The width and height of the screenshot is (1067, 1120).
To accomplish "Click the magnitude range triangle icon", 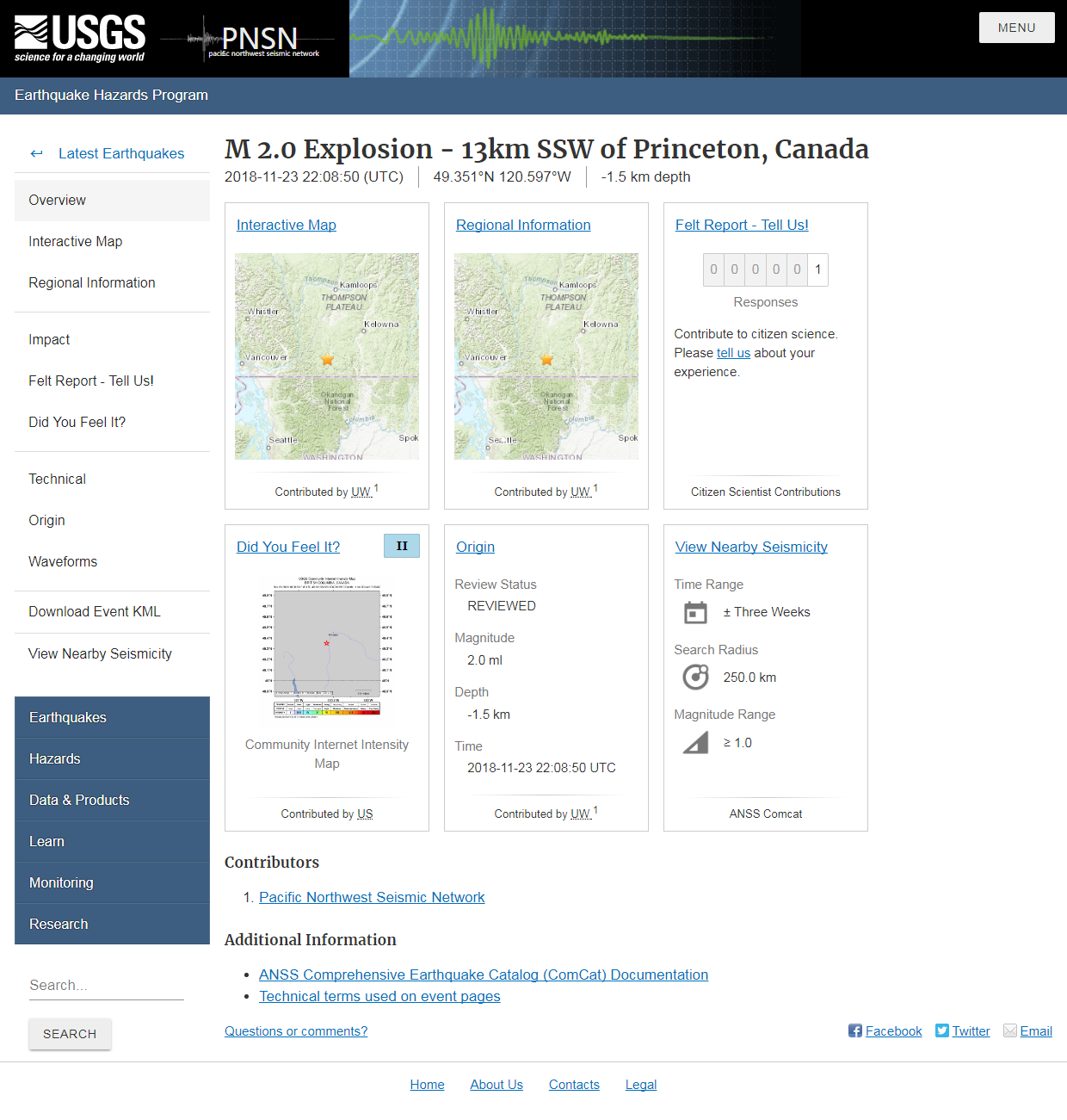I will [x=695, y=742].
